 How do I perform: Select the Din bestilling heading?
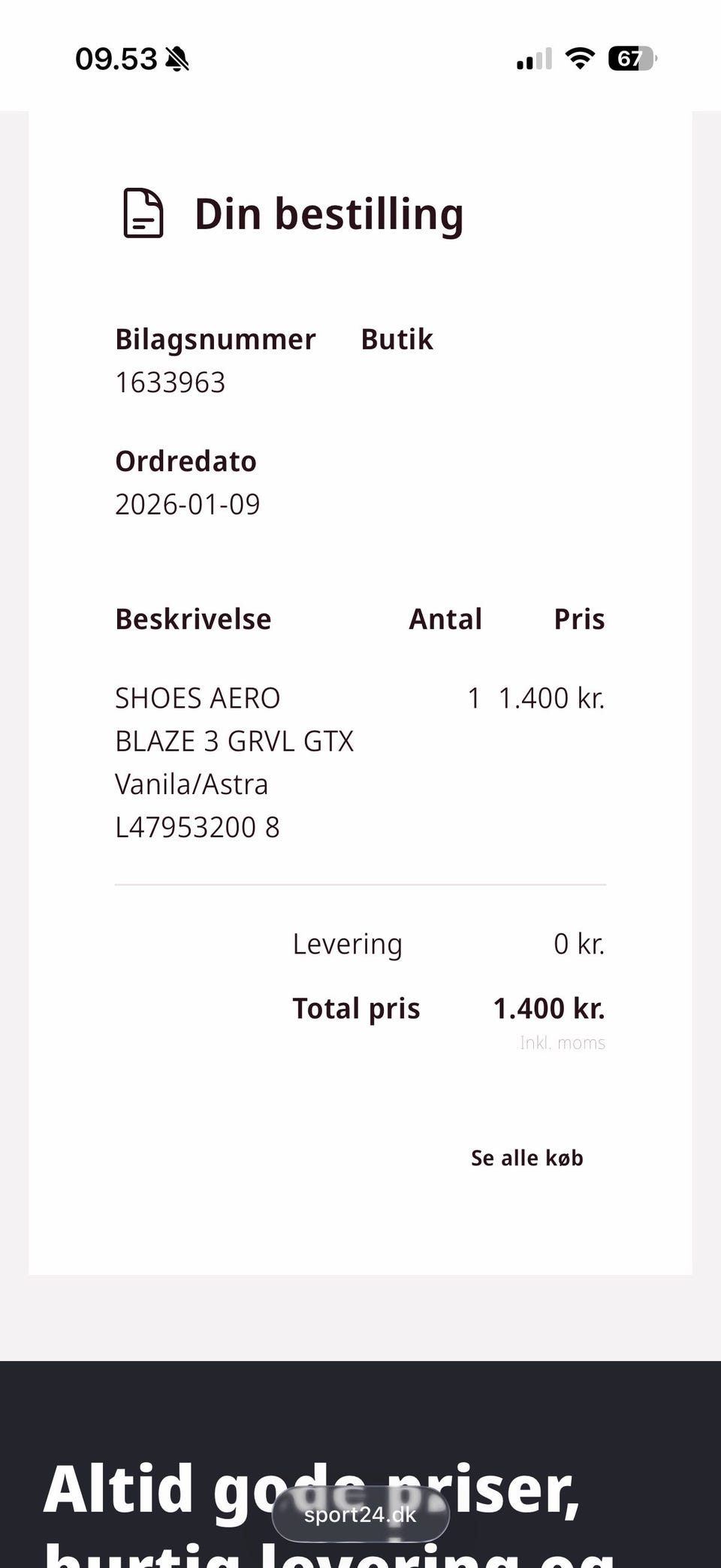pos(329,214)
